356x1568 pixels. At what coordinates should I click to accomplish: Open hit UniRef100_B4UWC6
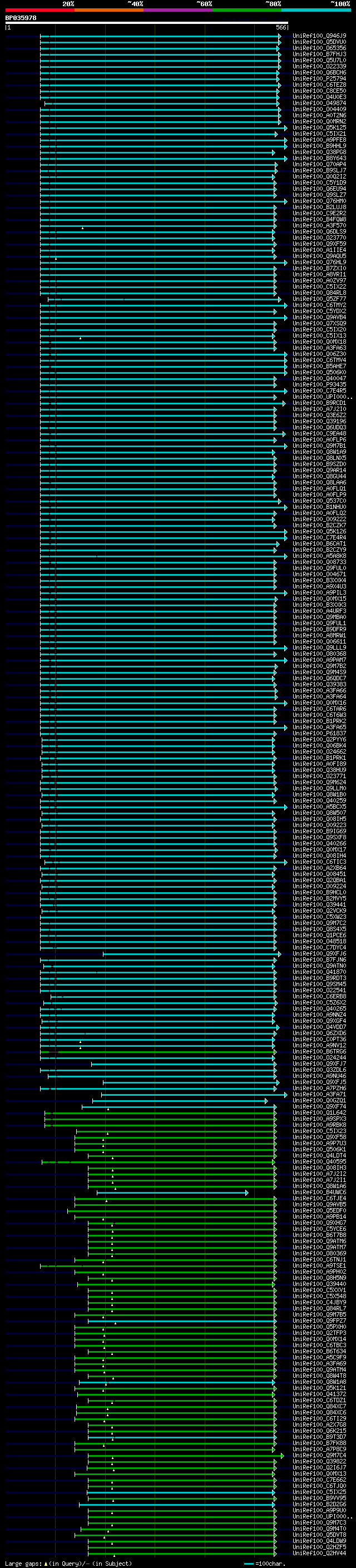point(319,1193)
